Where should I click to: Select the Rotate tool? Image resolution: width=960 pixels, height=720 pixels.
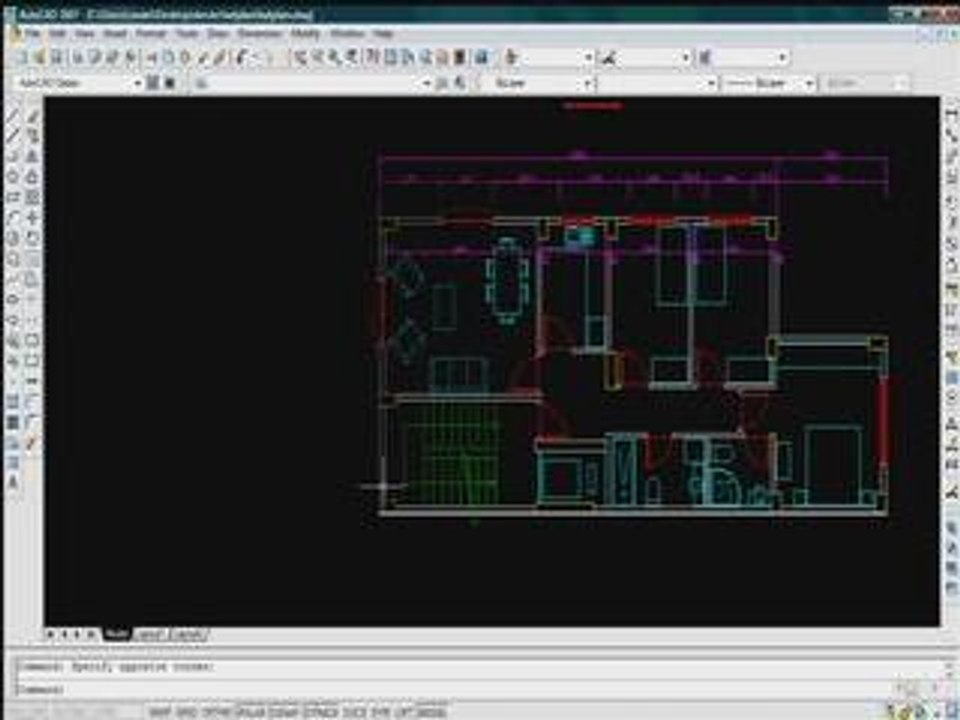click(x=33, y=238)
